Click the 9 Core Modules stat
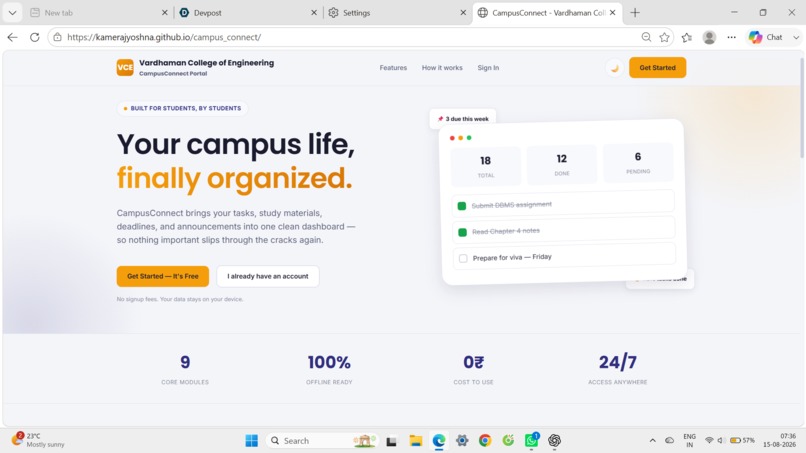 pos(185,369)
